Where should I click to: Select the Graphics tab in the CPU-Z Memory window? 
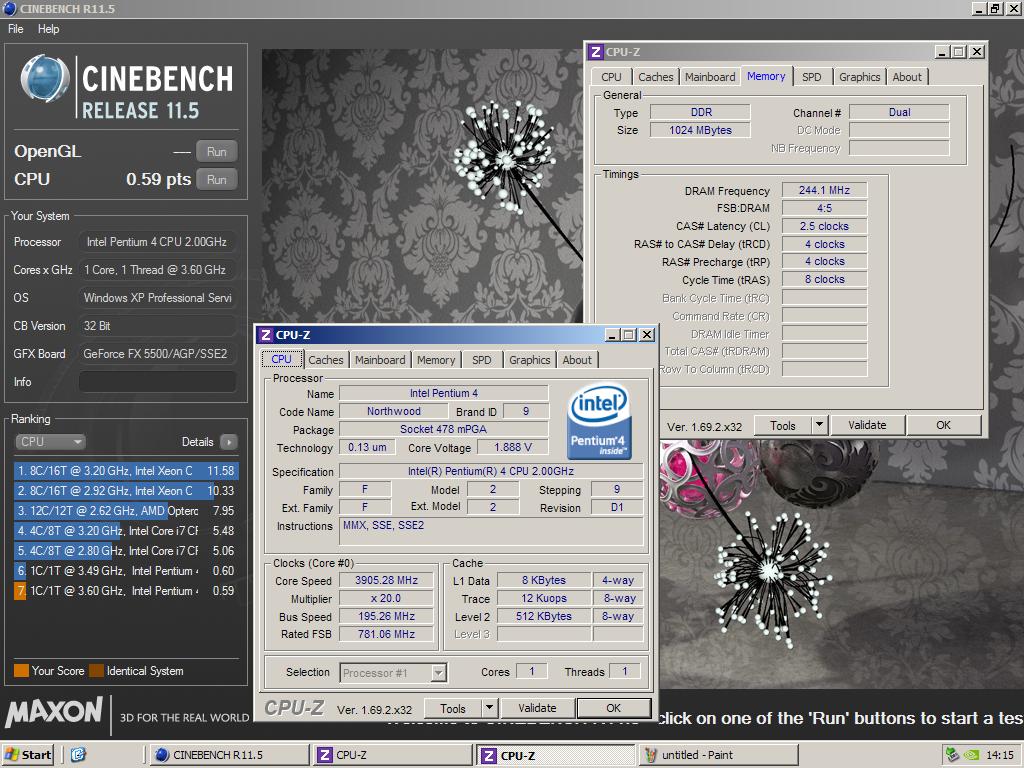click(x=859, y=77)
